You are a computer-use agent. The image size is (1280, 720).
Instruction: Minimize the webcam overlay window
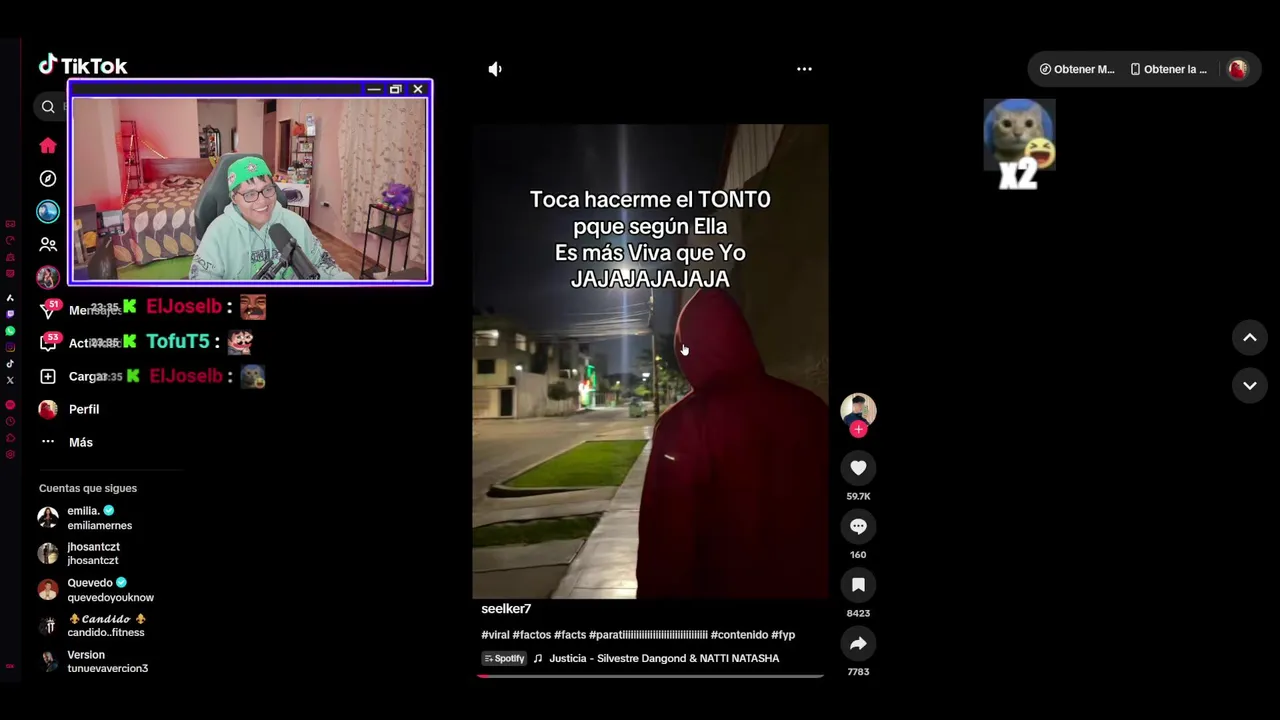tap(373, 89)
